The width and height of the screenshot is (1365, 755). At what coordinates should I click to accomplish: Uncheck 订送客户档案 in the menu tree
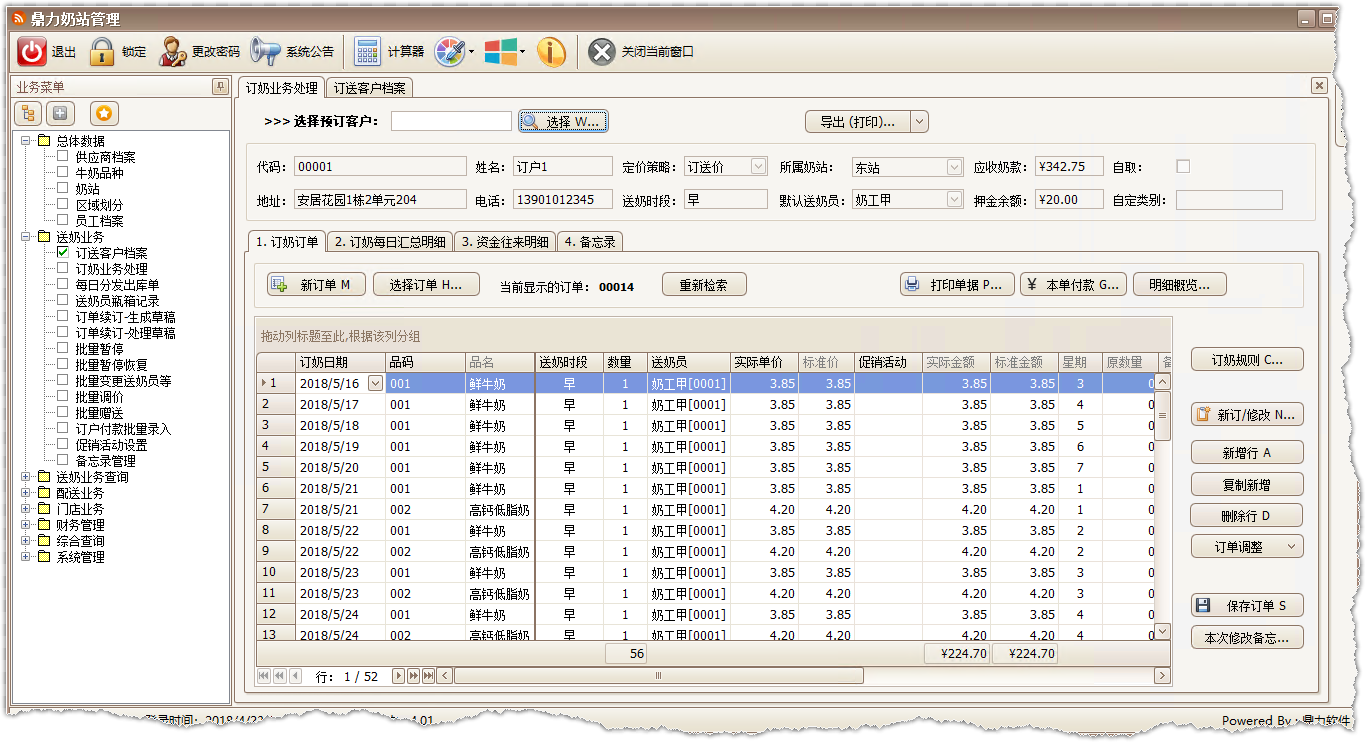(x=63, y=253)
